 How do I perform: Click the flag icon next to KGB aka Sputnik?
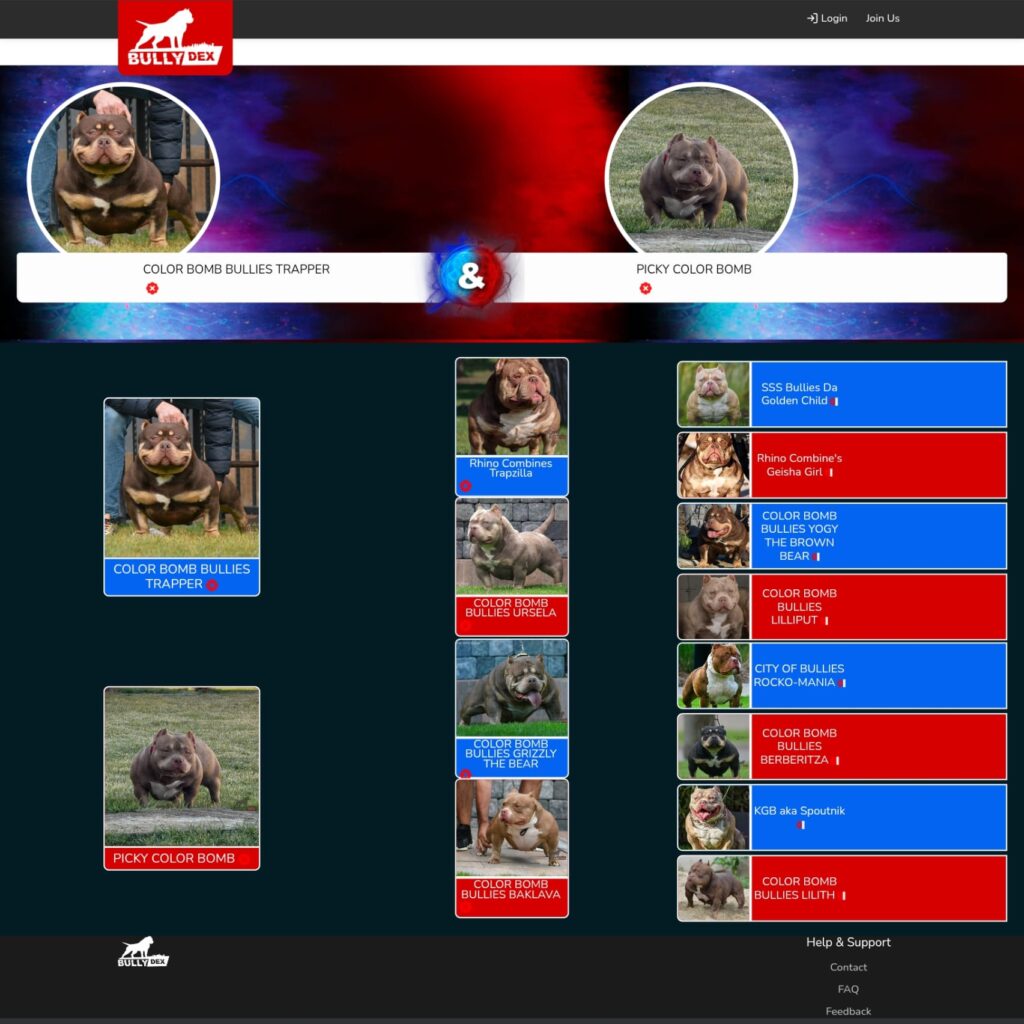pos(801,825)
